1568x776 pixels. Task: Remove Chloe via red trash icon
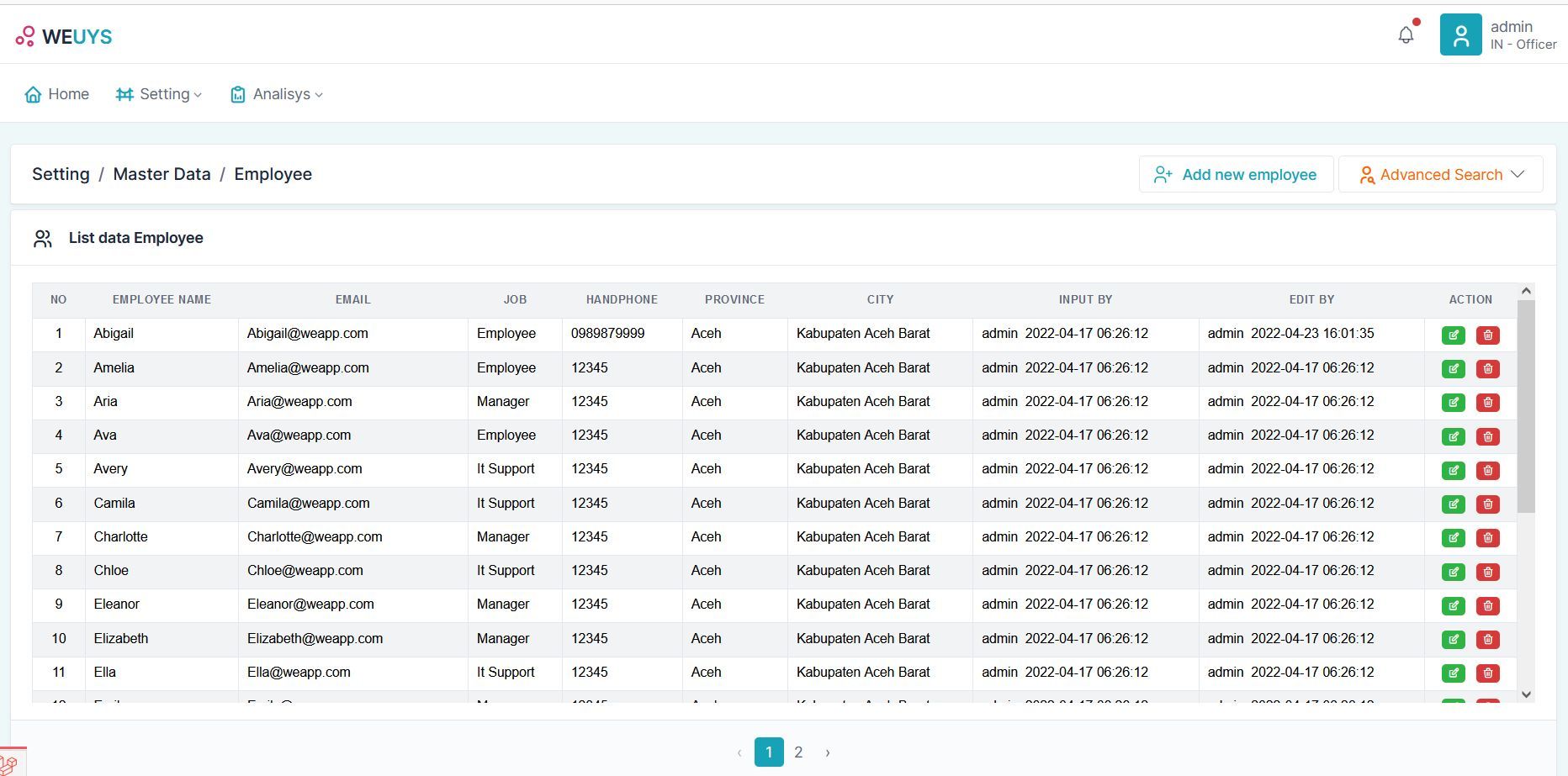point(1487,572)
